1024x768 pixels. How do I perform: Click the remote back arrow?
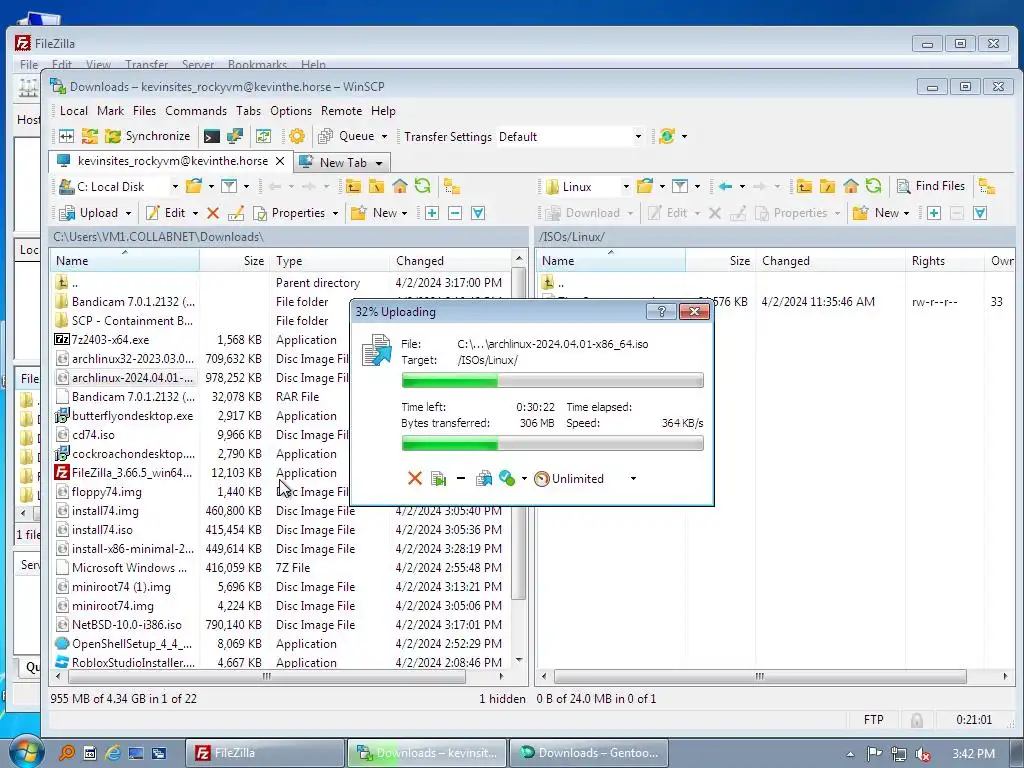click(725, 187)
